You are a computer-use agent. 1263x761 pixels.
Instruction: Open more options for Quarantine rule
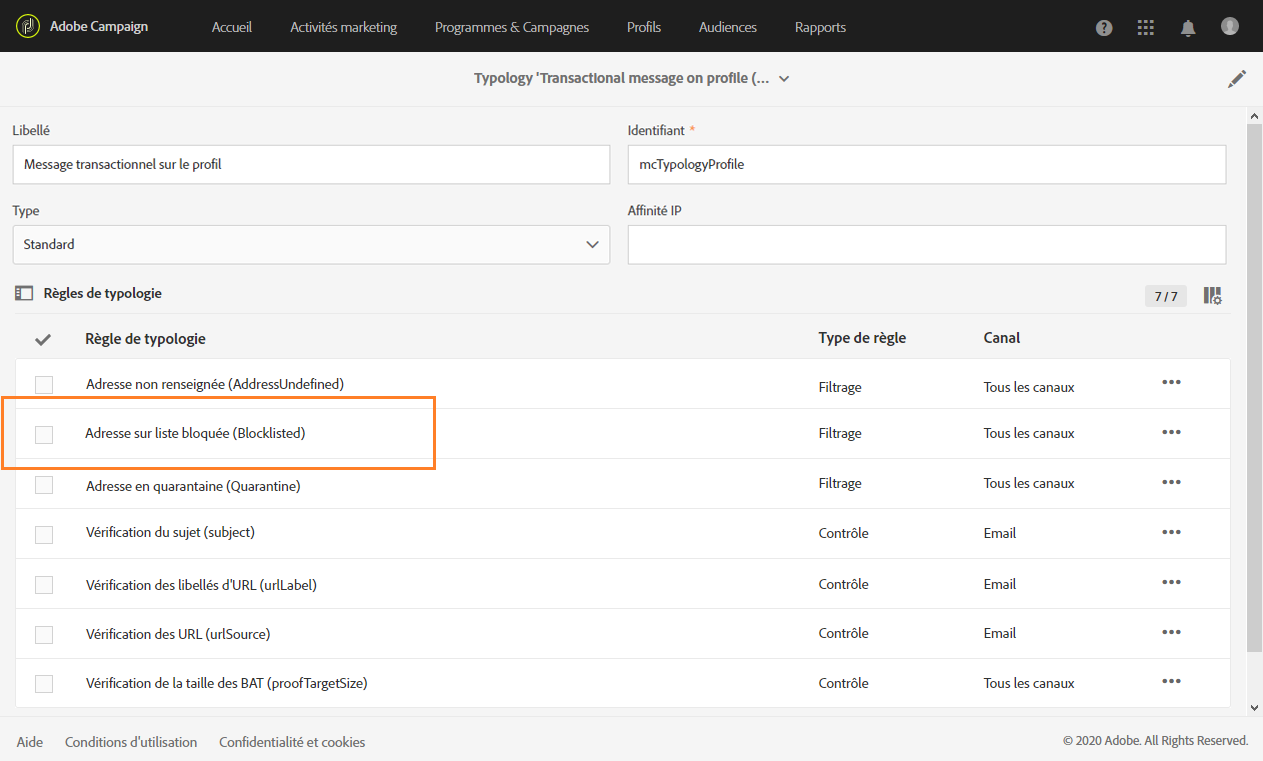point(1171,482)
